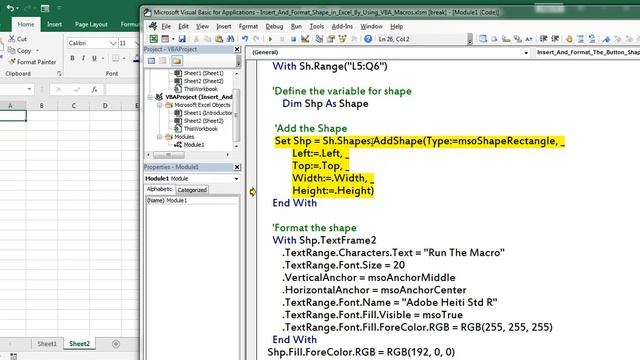Click View Code icon in Project pane
The image size is (640, 360).
click(151, 61)
